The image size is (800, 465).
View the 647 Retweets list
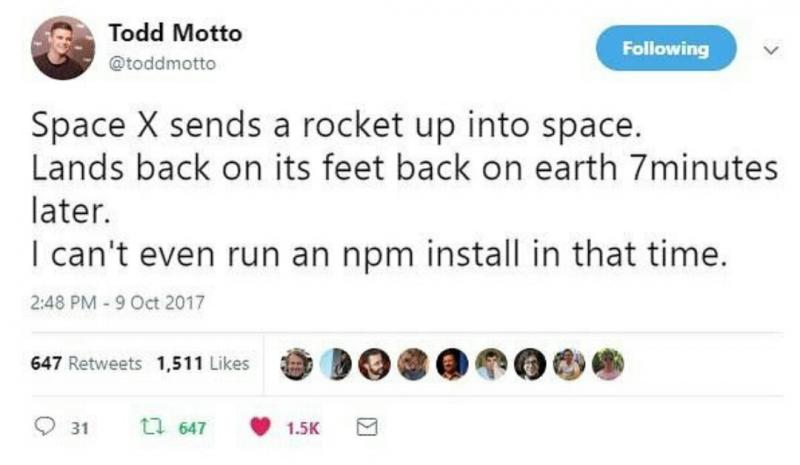coord(87,364)
